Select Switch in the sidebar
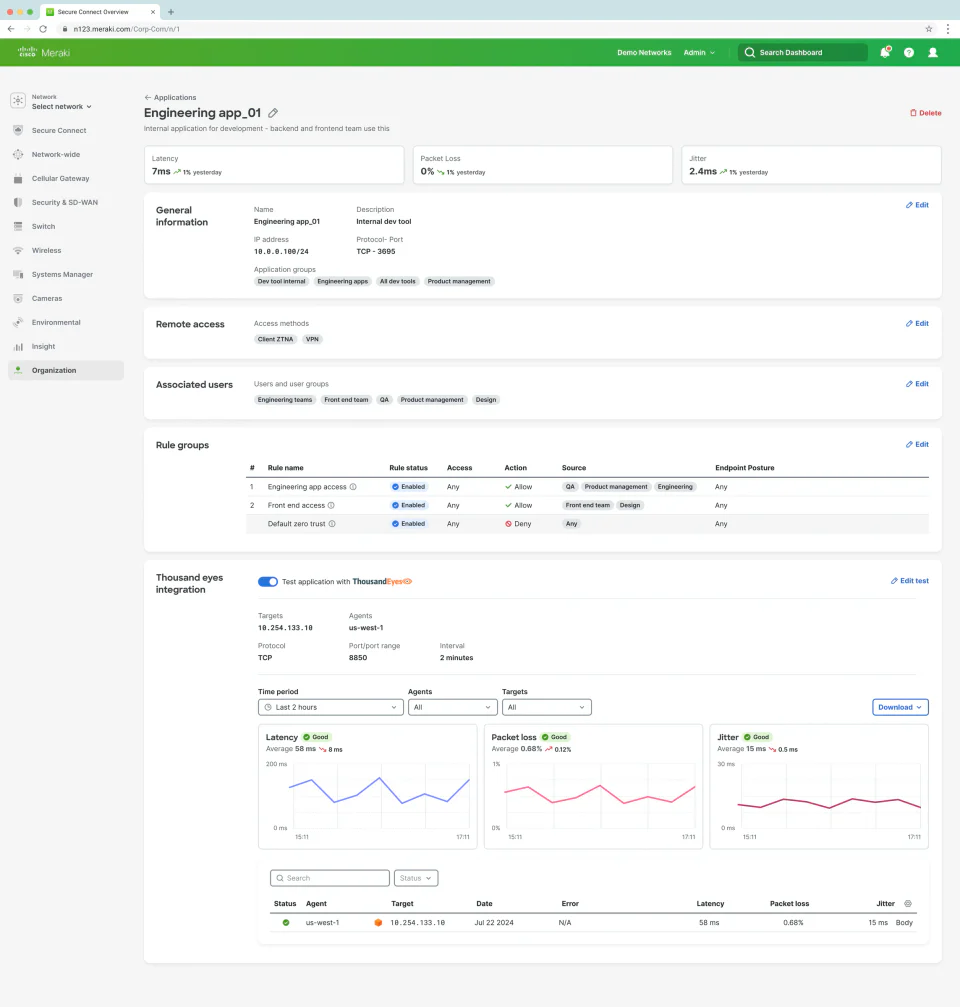960x1007 pixels. point(43,226)
